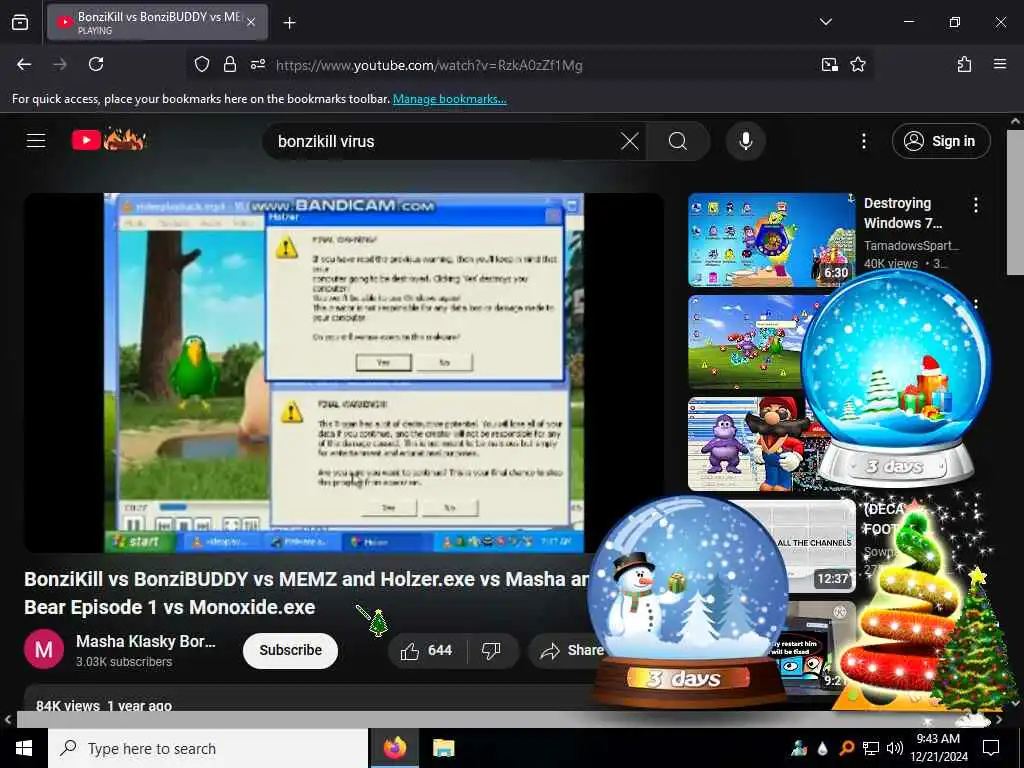Open the Manage bookmarks link
The width and height of the screenshot is (1024, 768).
449,99
